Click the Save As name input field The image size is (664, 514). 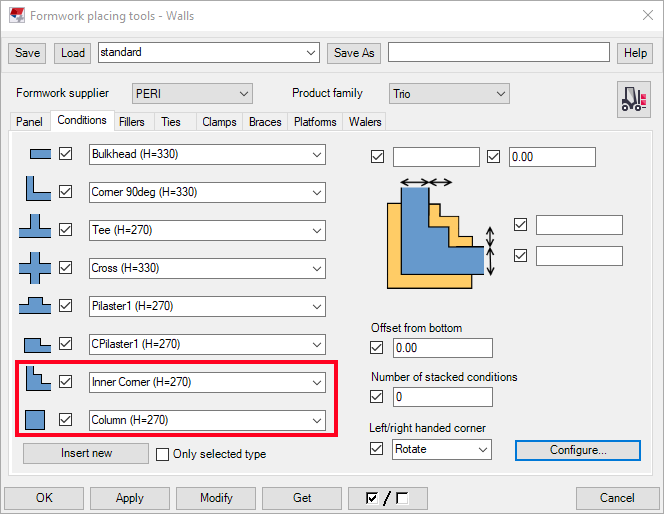click(x=498, y=52)
